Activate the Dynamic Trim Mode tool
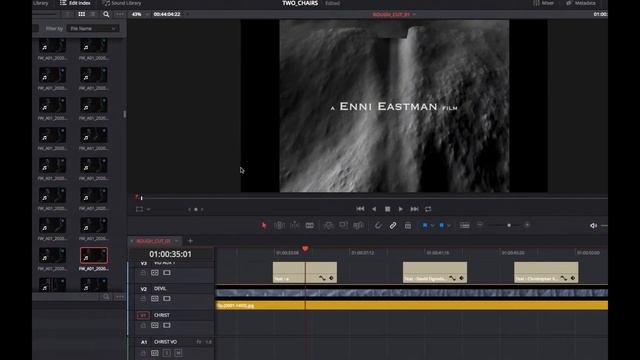 tap(295, 225)
